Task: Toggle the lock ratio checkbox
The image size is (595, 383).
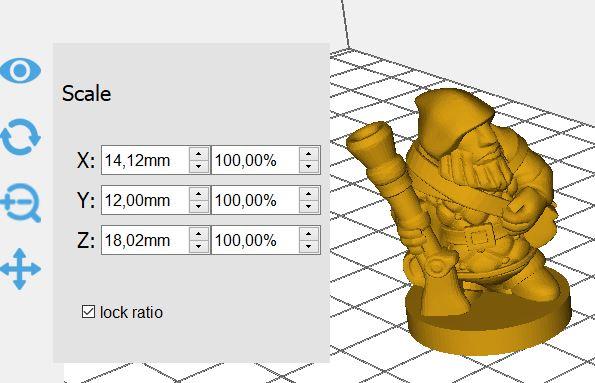Action: click(x=88, y=312)
